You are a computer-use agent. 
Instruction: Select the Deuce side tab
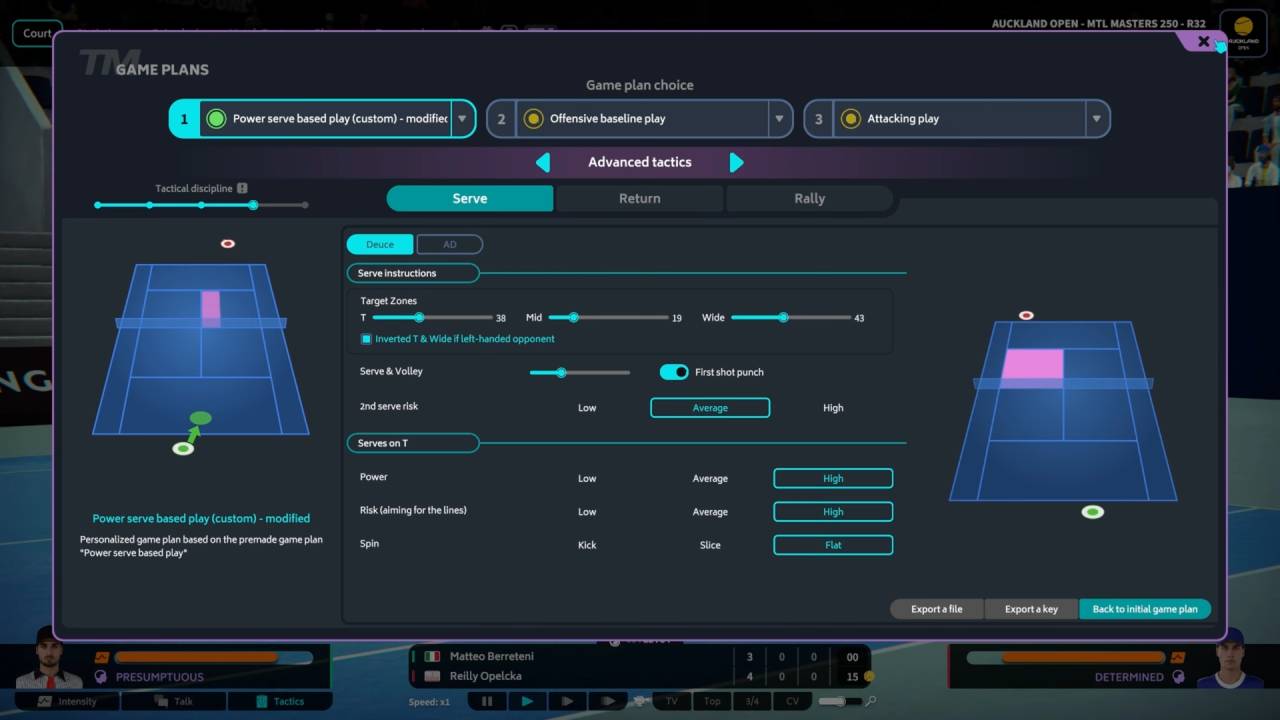[380, 244]
